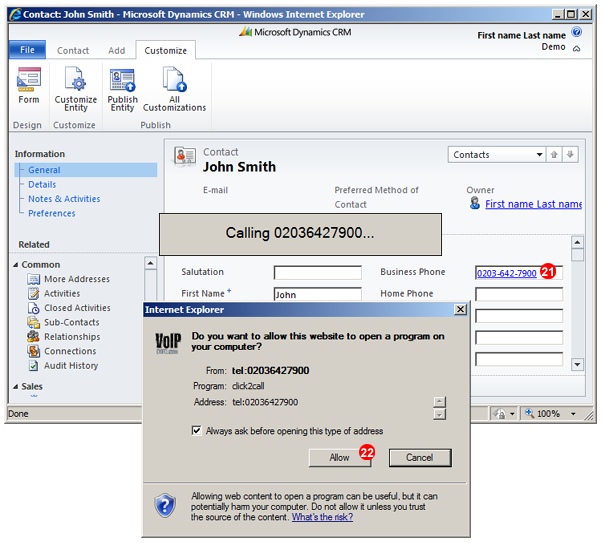This screenshot has width=602, height=543.
Task: Collapse the Common section
Action: tap(16, 265)
